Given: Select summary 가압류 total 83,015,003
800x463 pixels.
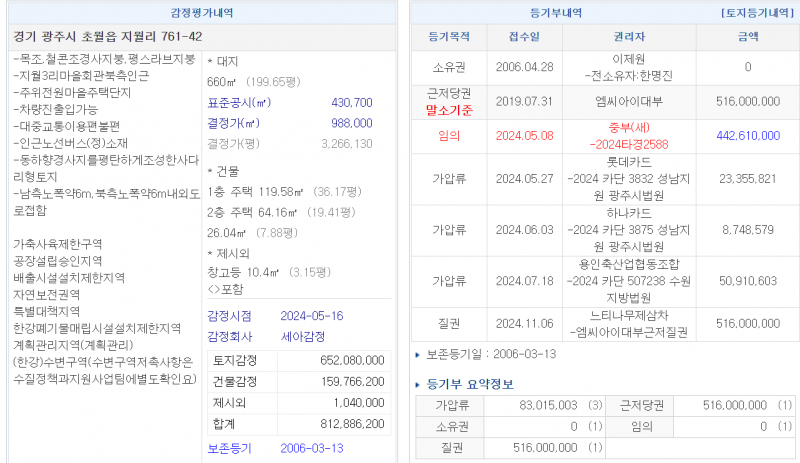Looking at the screenshot, I should pyautogui.click(x=548, y=405).
